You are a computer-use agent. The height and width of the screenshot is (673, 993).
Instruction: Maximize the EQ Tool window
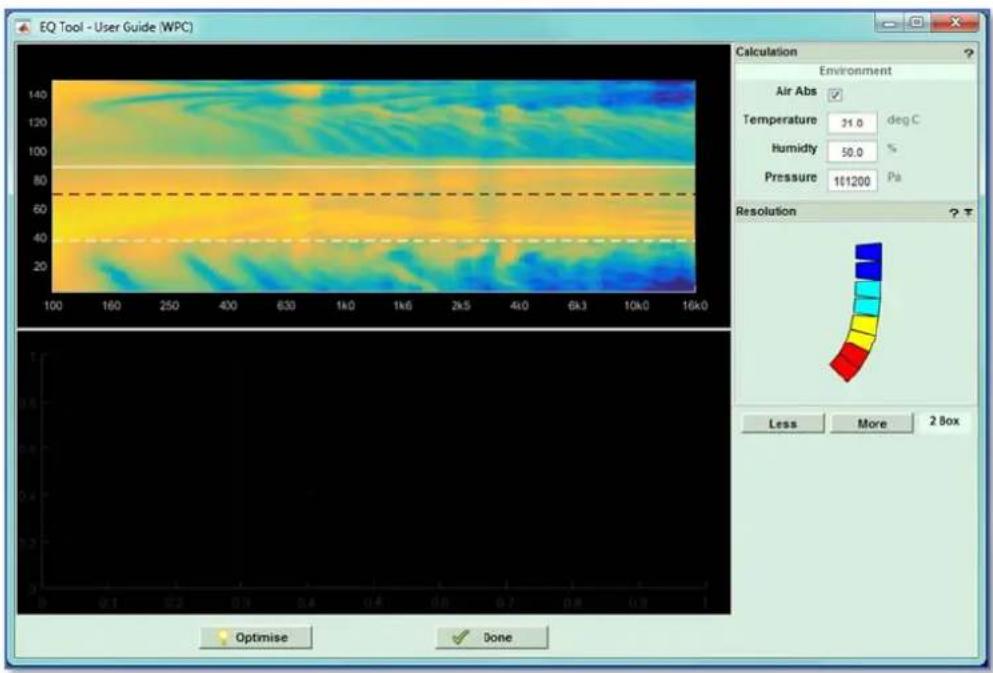click(x=916, y=23)
